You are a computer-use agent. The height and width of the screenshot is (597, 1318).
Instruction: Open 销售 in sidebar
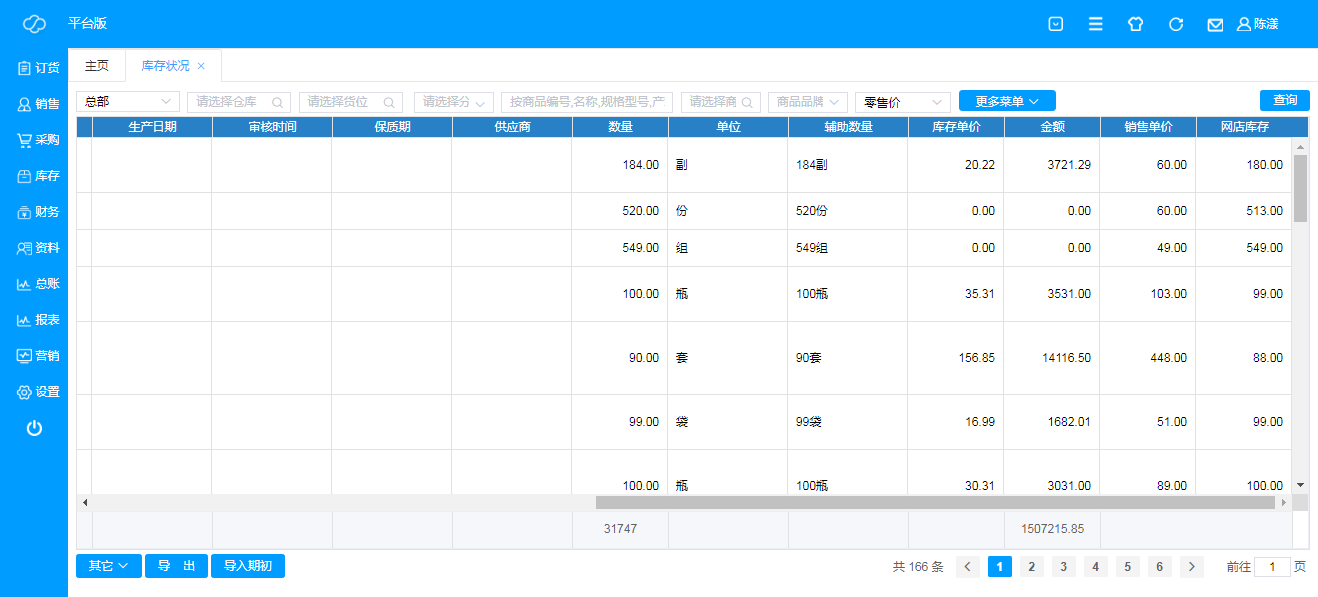[38, 104]
